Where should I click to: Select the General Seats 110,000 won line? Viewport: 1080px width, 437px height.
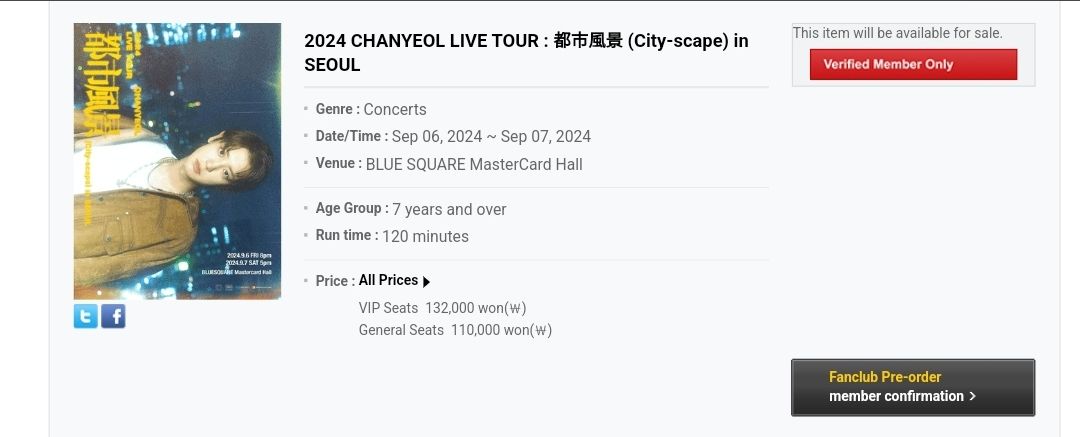pos(455,330)
